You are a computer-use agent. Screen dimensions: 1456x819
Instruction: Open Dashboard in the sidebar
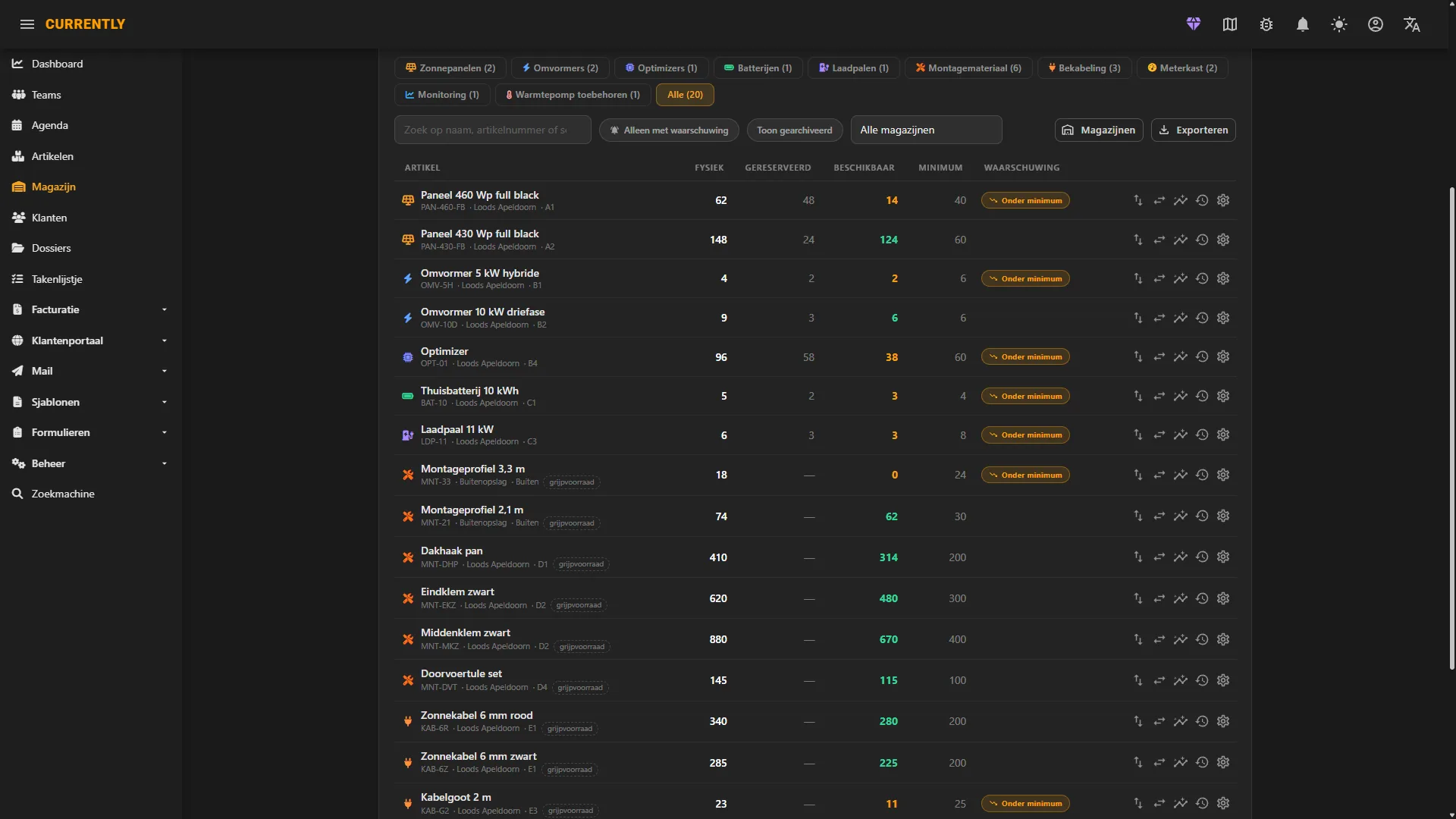coord(89,64)
